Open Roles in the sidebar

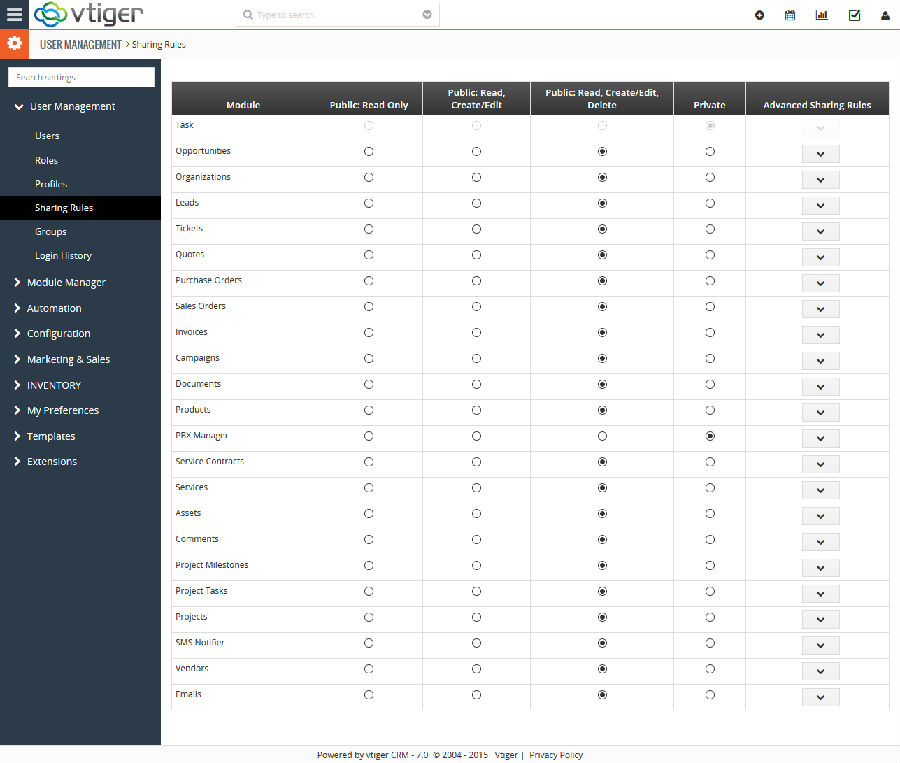click(46, 160)
